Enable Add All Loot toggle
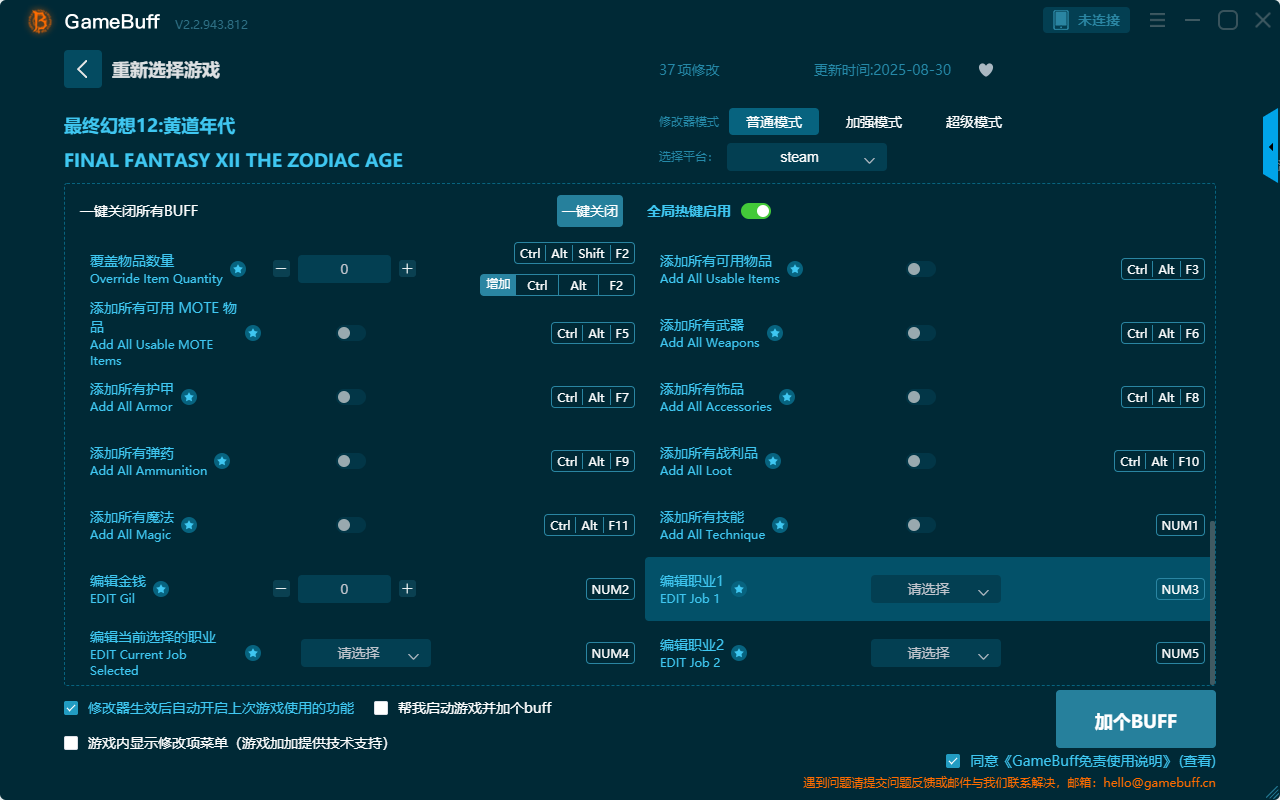The height and width of the screenshot is (800, 1280). pos(921,461)
